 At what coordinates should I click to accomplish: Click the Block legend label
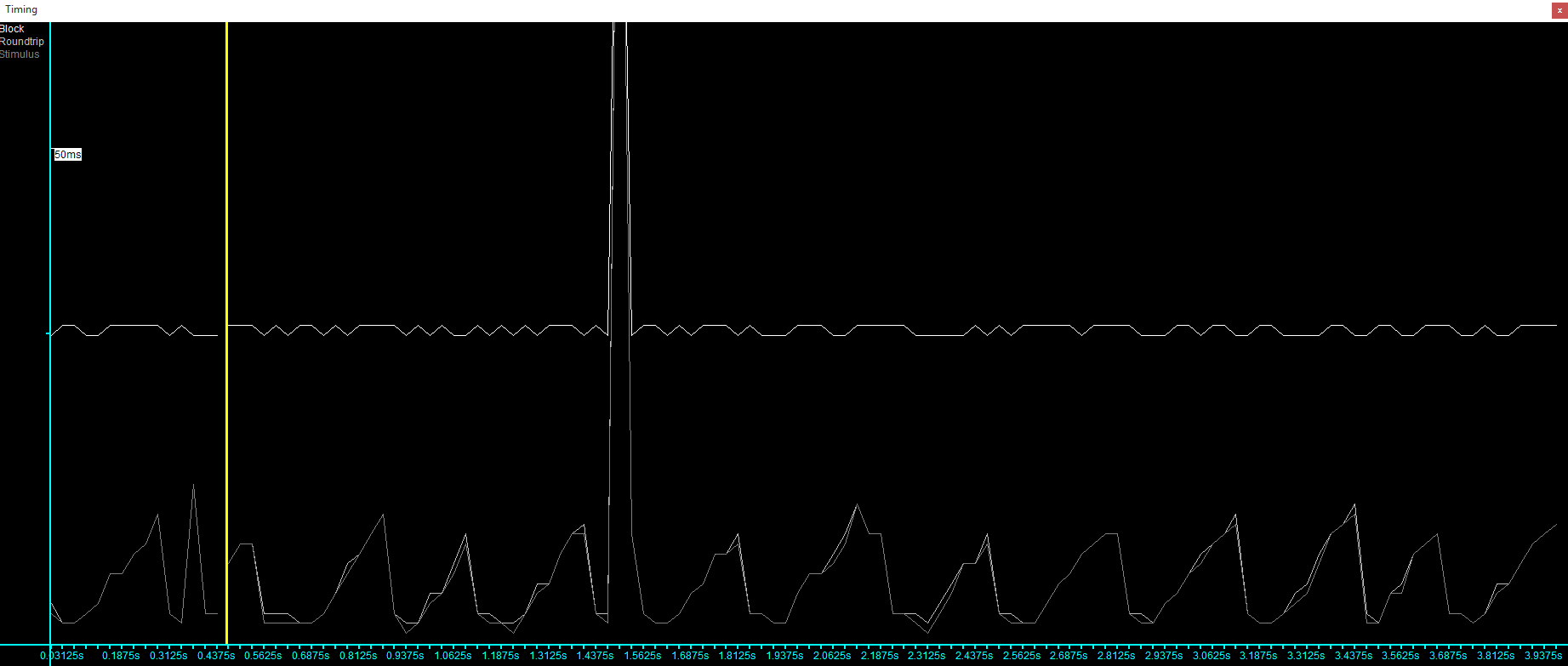(12, 29)
